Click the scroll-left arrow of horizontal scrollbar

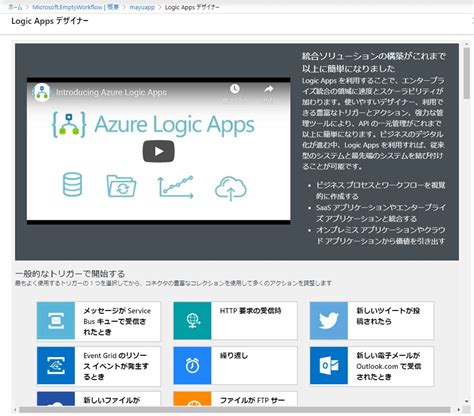[15, 410]
